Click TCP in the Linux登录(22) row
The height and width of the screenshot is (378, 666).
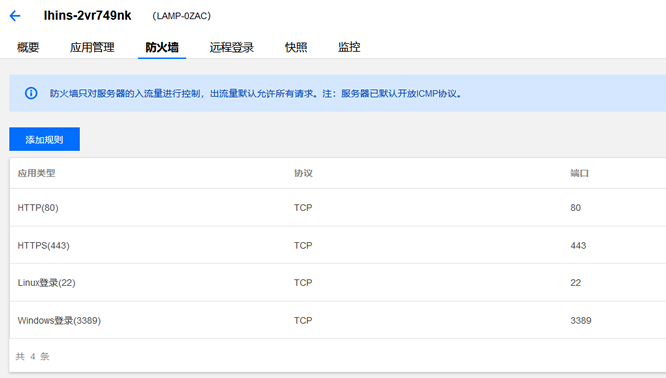[303, 283]
